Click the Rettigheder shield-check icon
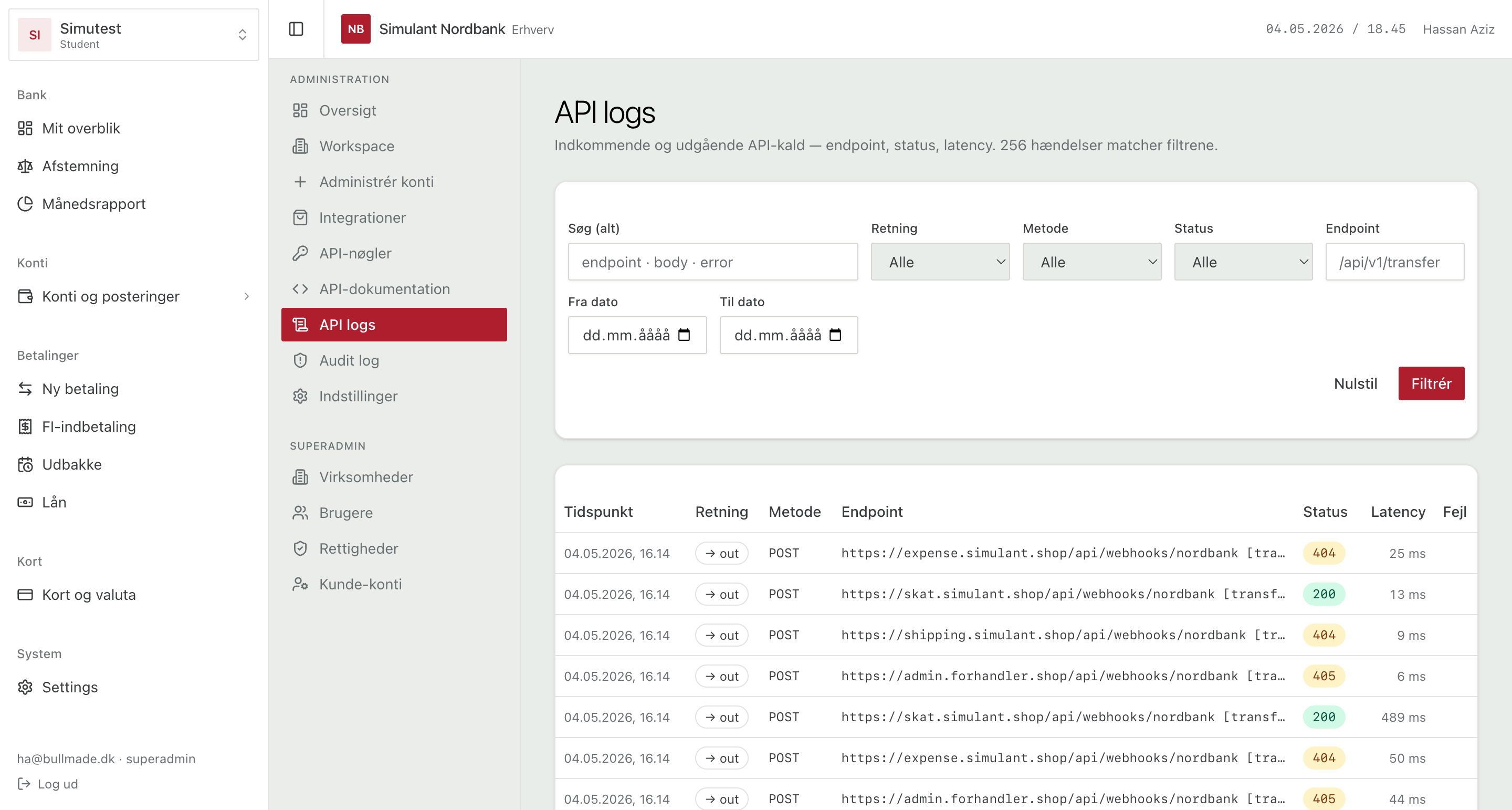 (x=300, y=548)
